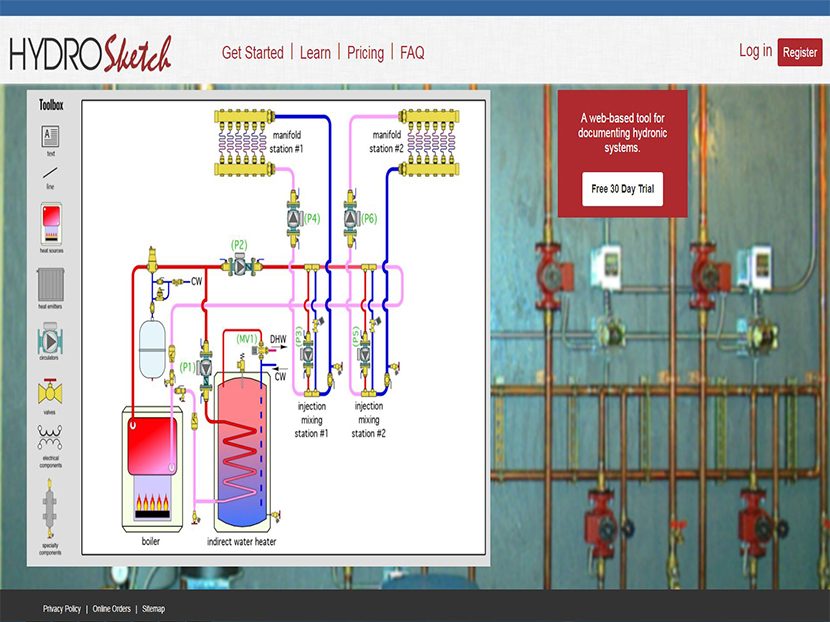Select the text tool in Toolbox
This screenshot has height=622, width=830.
tap(50, 135)
